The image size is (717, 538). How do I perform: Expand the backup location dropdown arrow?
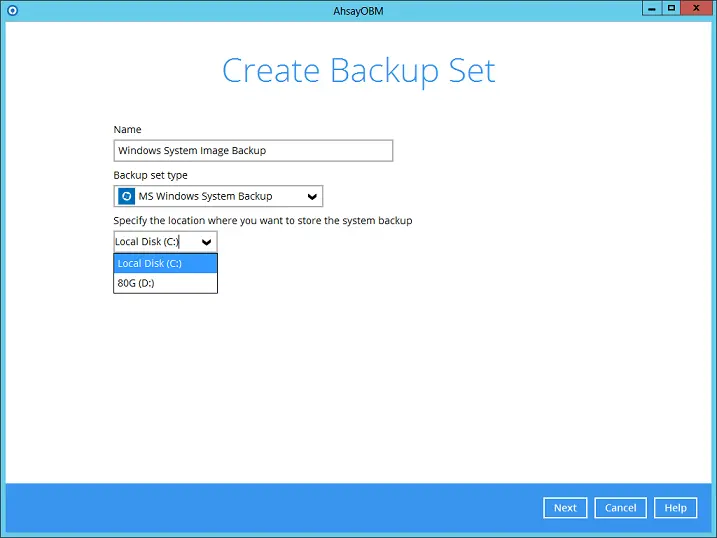point(206,242)
